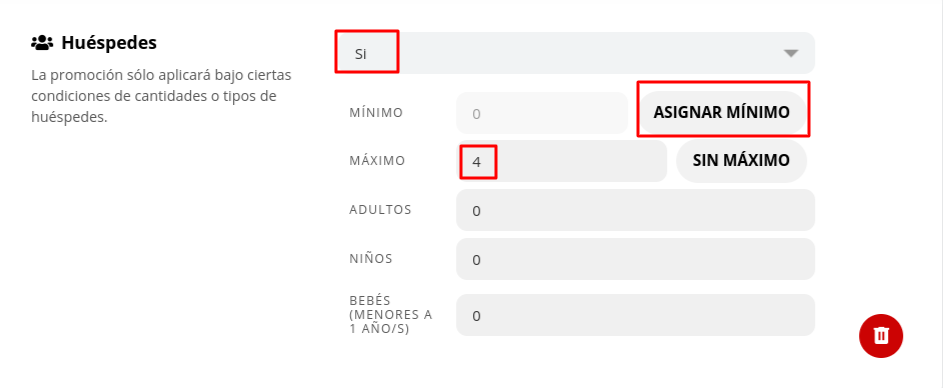
Task: Click the NIÑOS field label
Action: point(370,258)
